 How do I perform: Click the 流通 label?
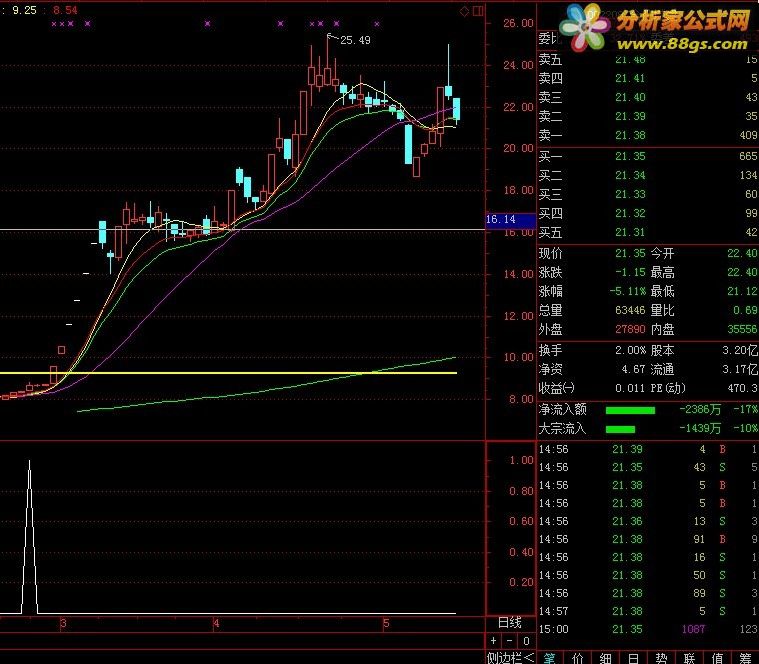pos(662,369)
